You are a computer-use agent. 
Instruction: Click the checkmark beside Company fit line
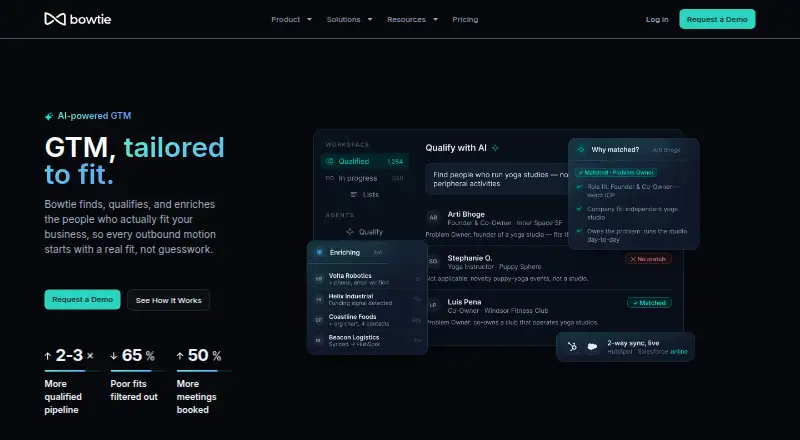579,209
